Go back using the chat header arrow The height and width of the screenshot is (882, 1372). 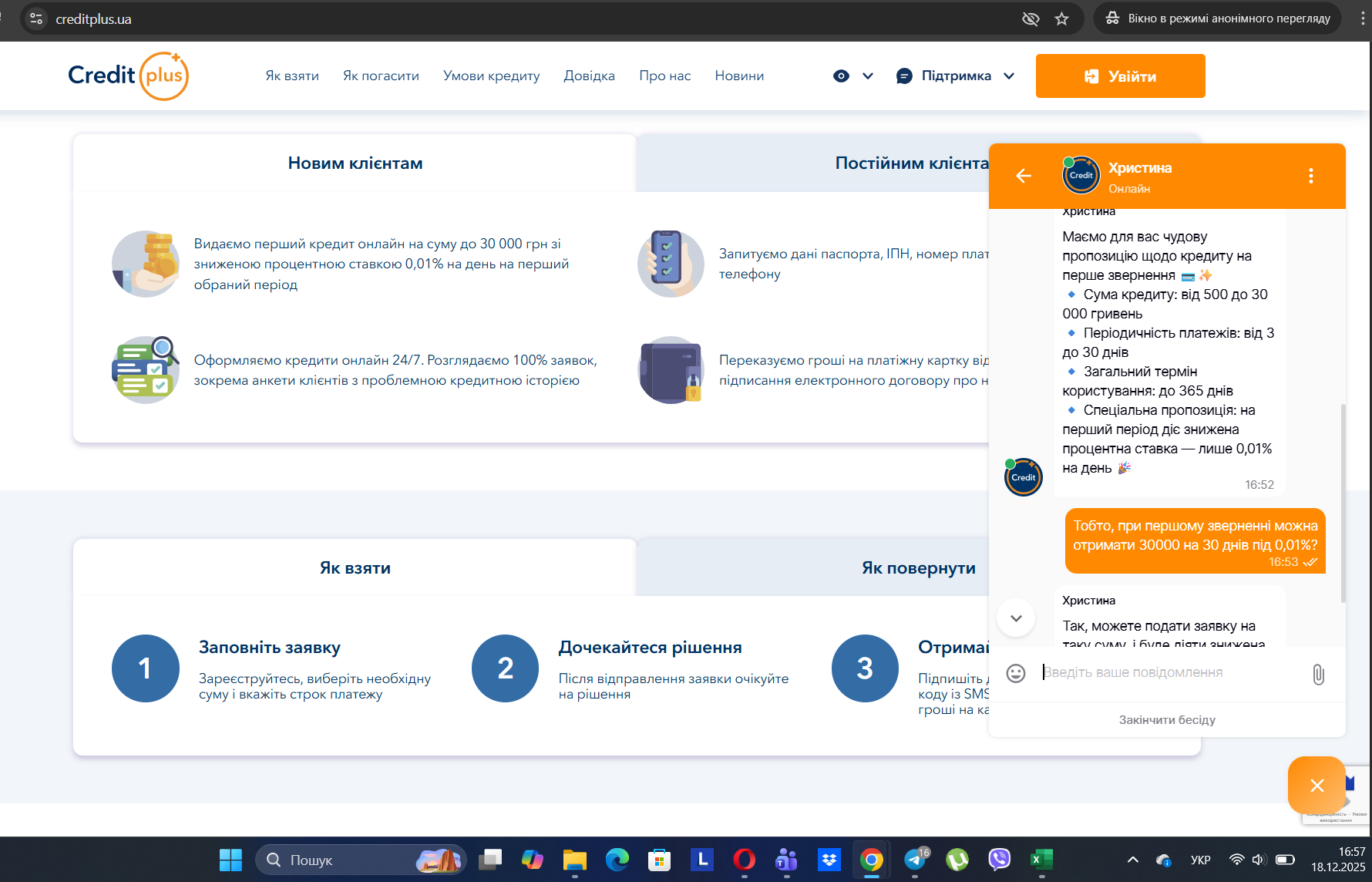[1024, 176]
